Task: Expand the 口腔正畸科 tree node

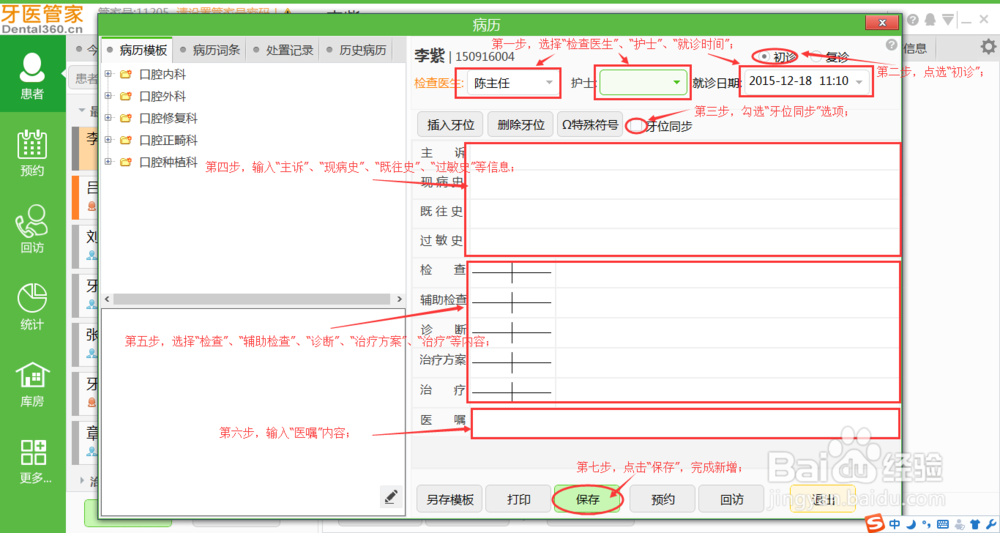Action: click(108, 140)
